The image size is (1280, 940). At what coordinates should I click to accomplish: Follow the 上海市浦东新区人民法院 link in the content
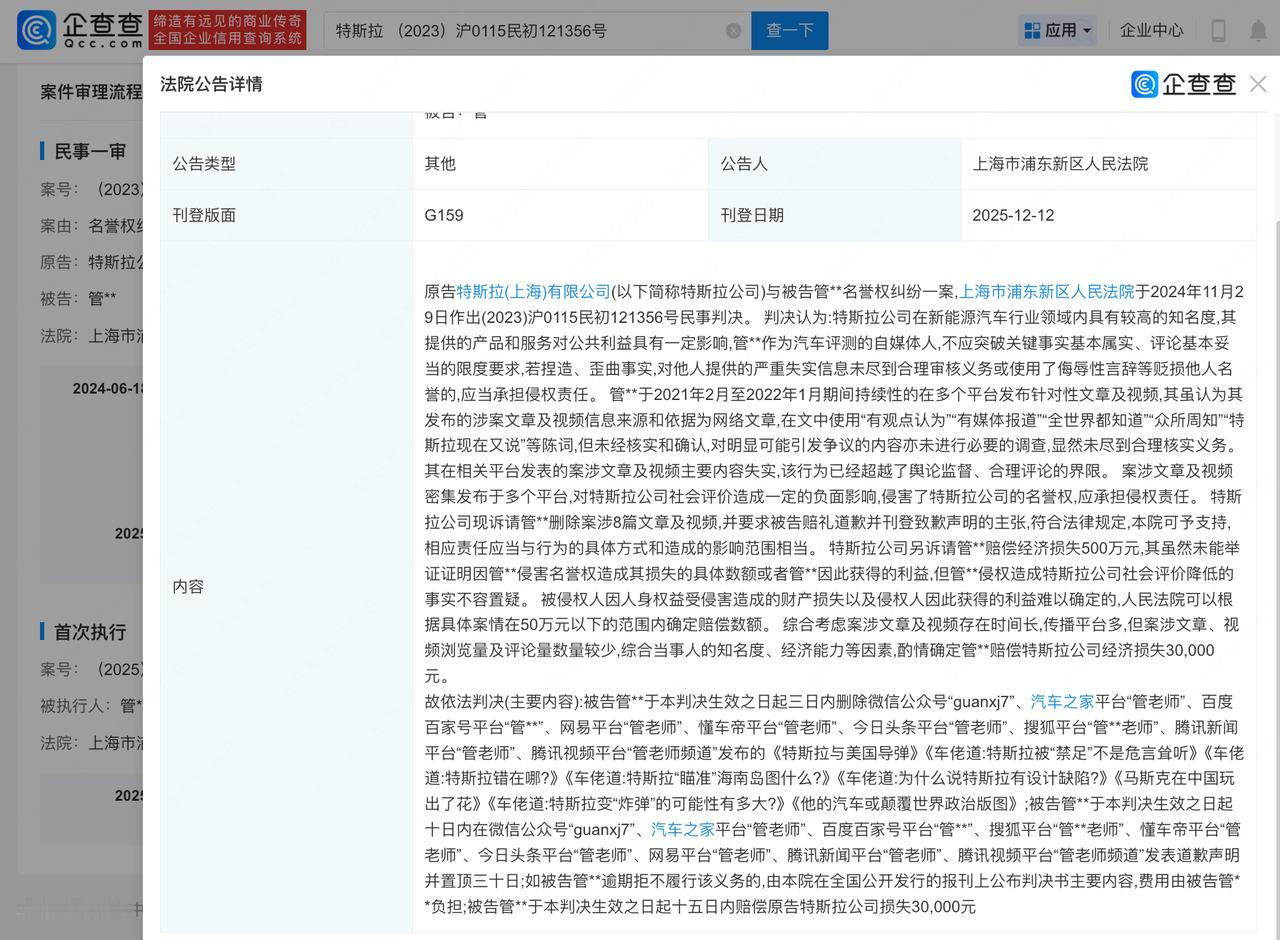click(x=1046, y=292)
